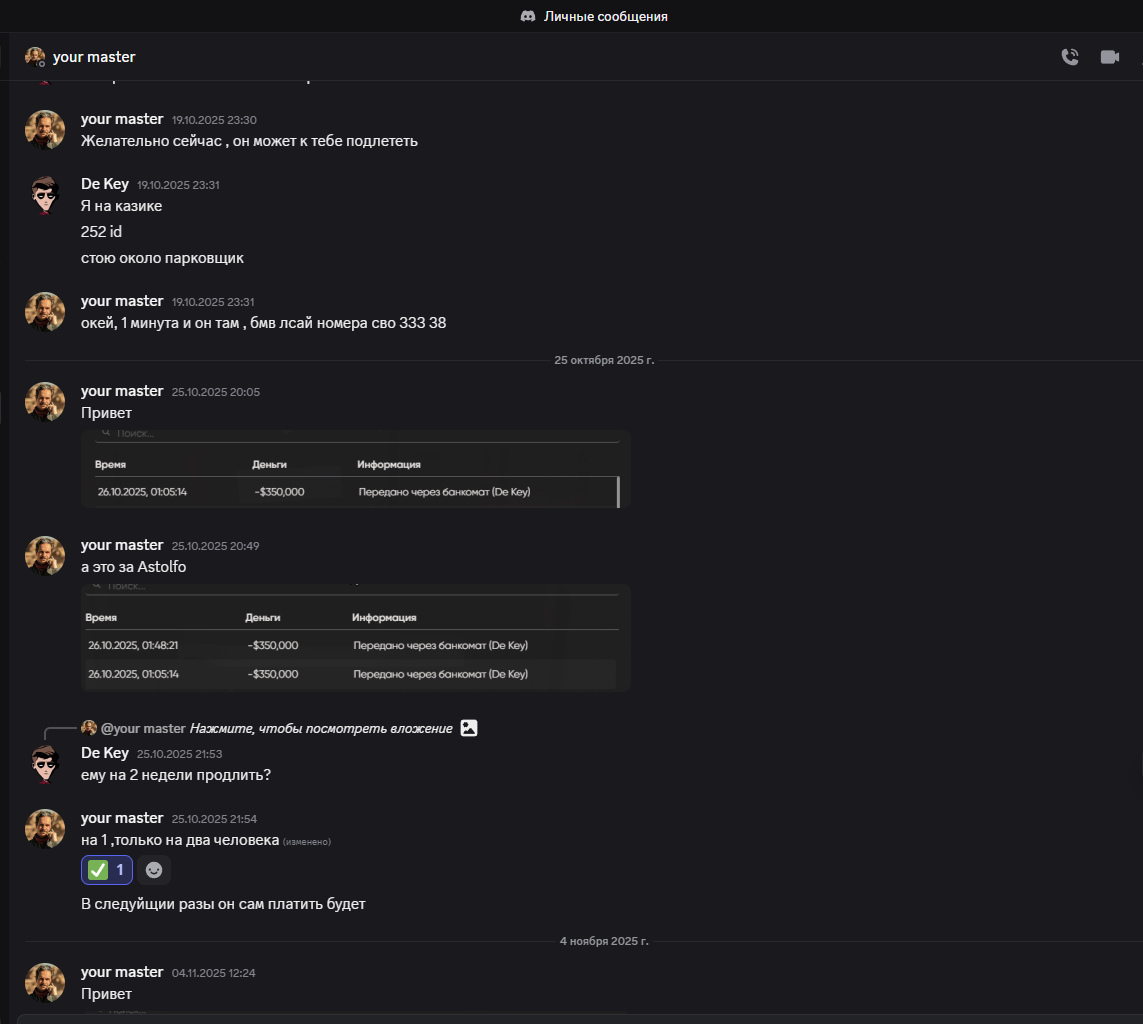Click De Key avatar beside "ему на 2 недели продлить?"

[x=45, y=764]
